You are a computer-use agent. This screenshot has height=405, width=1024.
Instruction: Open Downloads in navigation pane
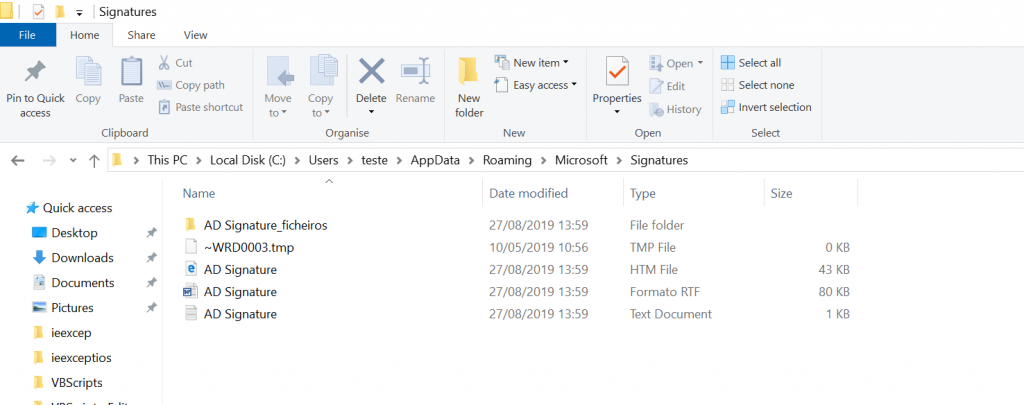[82, 257]
